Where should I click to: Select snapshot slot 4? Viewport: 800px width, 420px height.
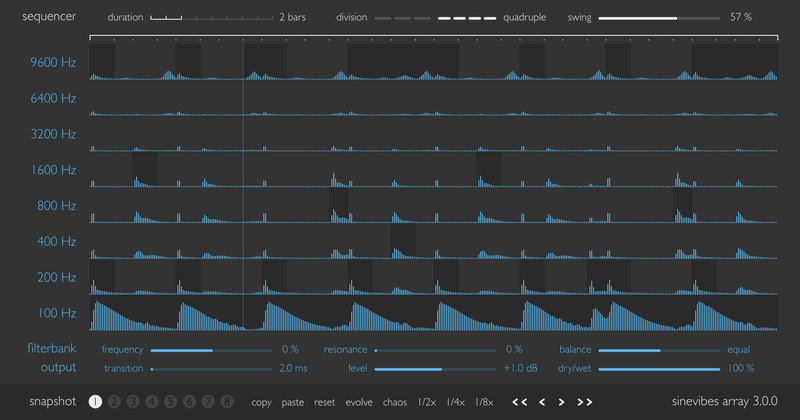[x=152, y=402]
